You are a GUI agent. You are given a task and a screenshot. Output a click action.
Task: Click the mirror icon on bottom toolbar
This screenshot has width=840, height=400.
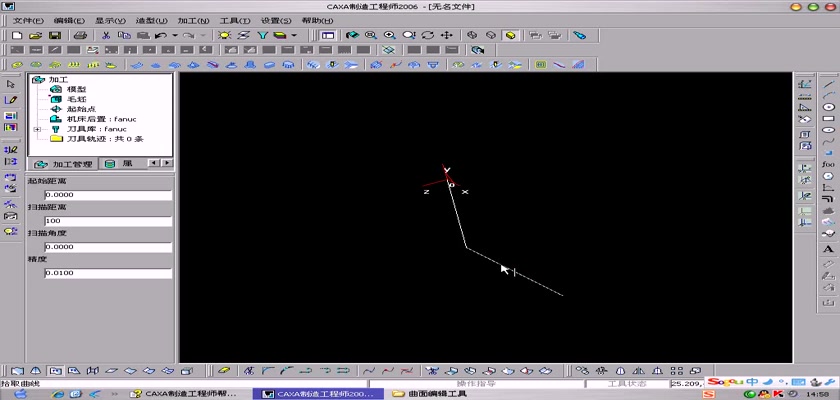click(639, 371)
